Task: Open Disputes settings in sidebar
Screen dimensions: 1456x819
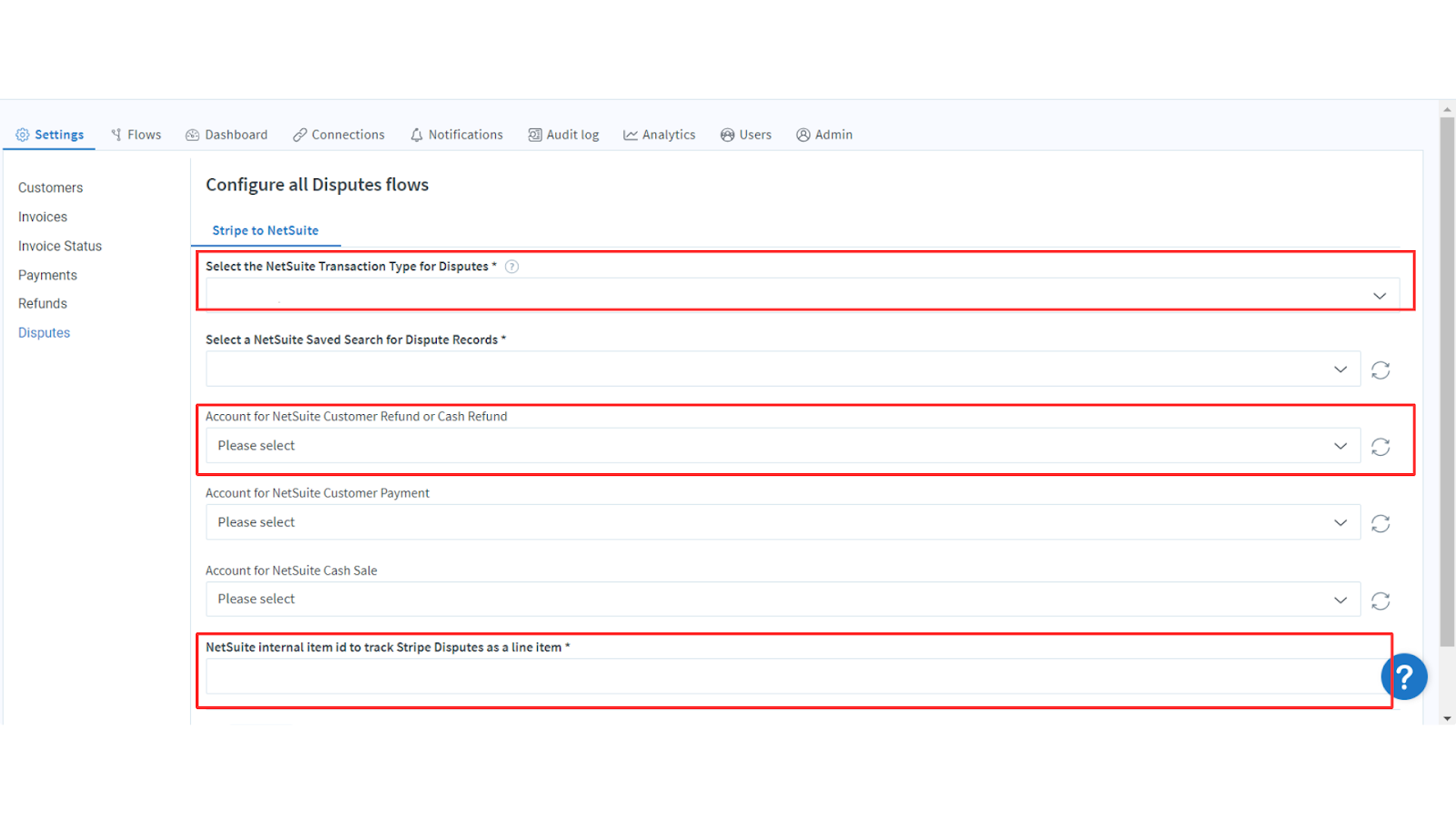Action: pos(44,333)
